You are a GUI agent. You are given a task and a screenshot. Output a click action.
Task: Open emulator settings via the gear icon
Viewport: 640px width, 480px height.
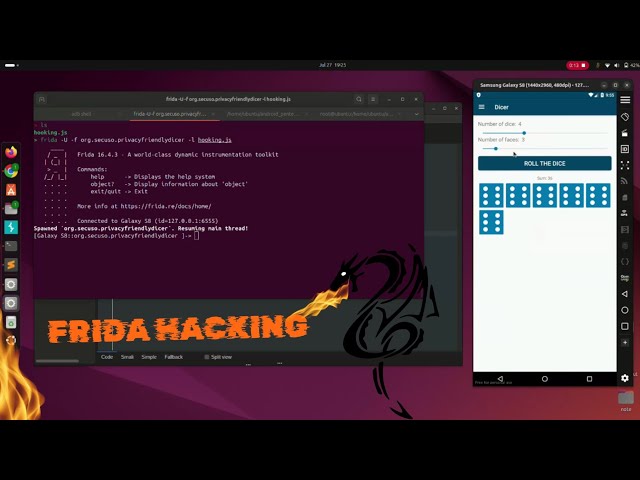click(x=625, y=378)
